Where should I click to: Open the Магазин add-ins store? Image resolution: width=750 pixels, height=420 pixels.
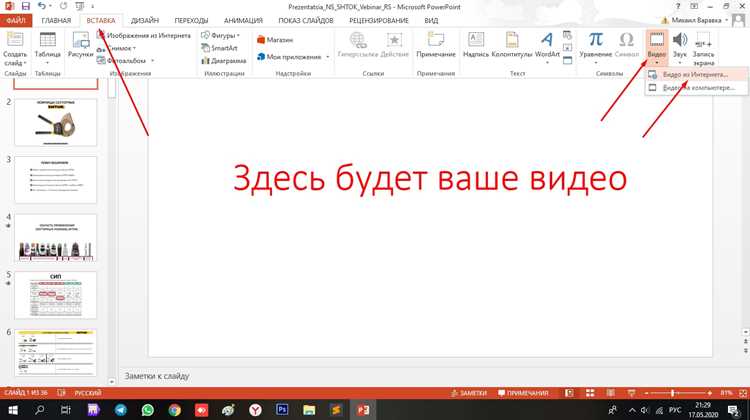pyautogui.click(x=275, y=40)
